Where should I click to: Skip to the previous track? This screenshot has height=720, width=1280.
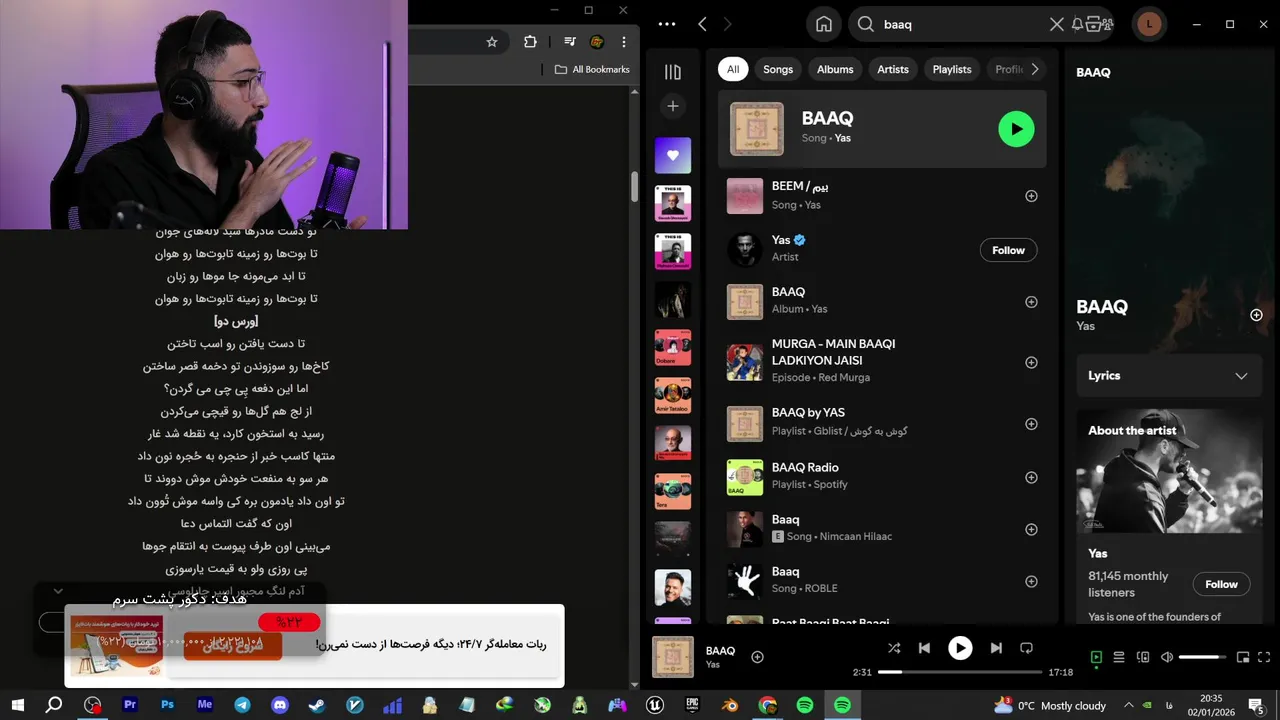924,648
